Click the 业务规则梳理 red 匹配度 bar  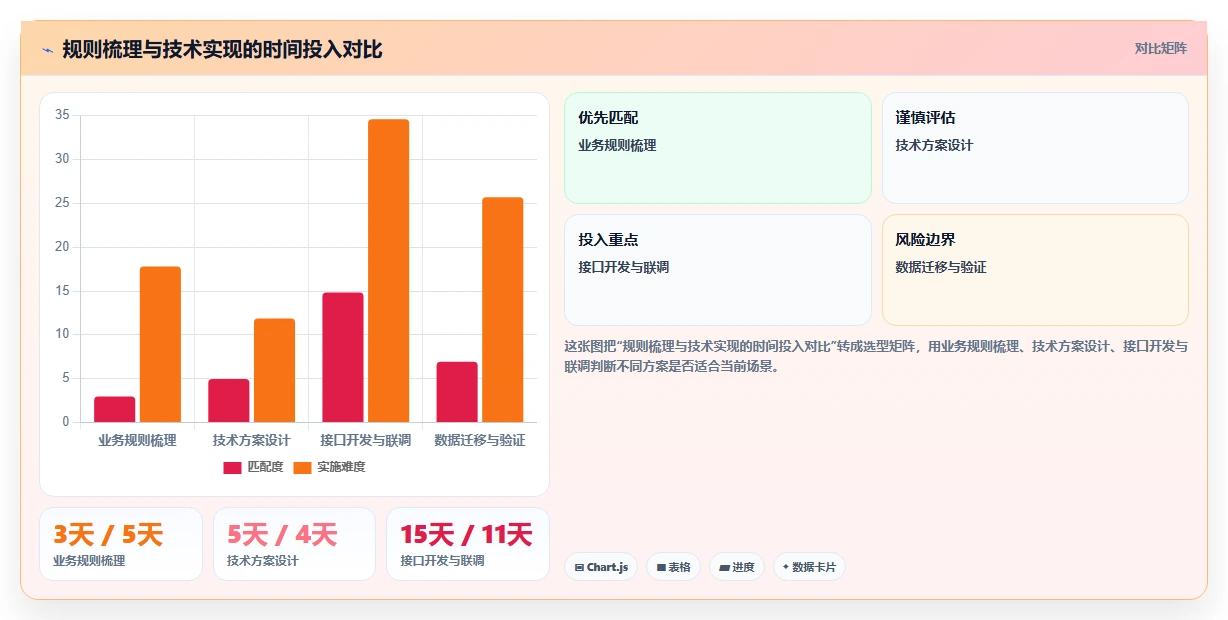(115, 409)
